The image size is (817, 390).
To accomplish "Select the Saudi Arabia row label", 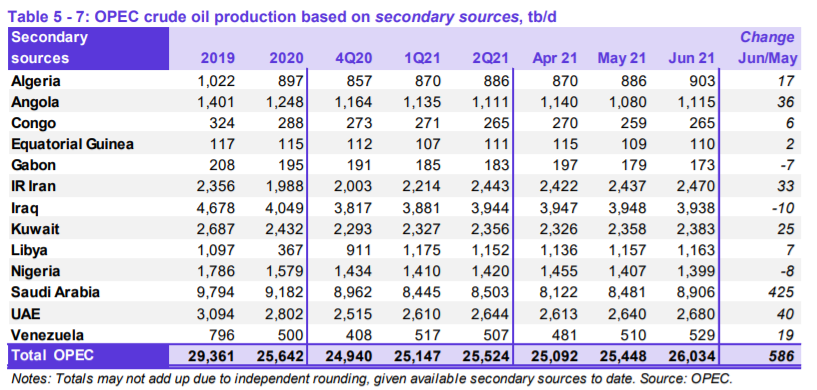I will [55, 292].
